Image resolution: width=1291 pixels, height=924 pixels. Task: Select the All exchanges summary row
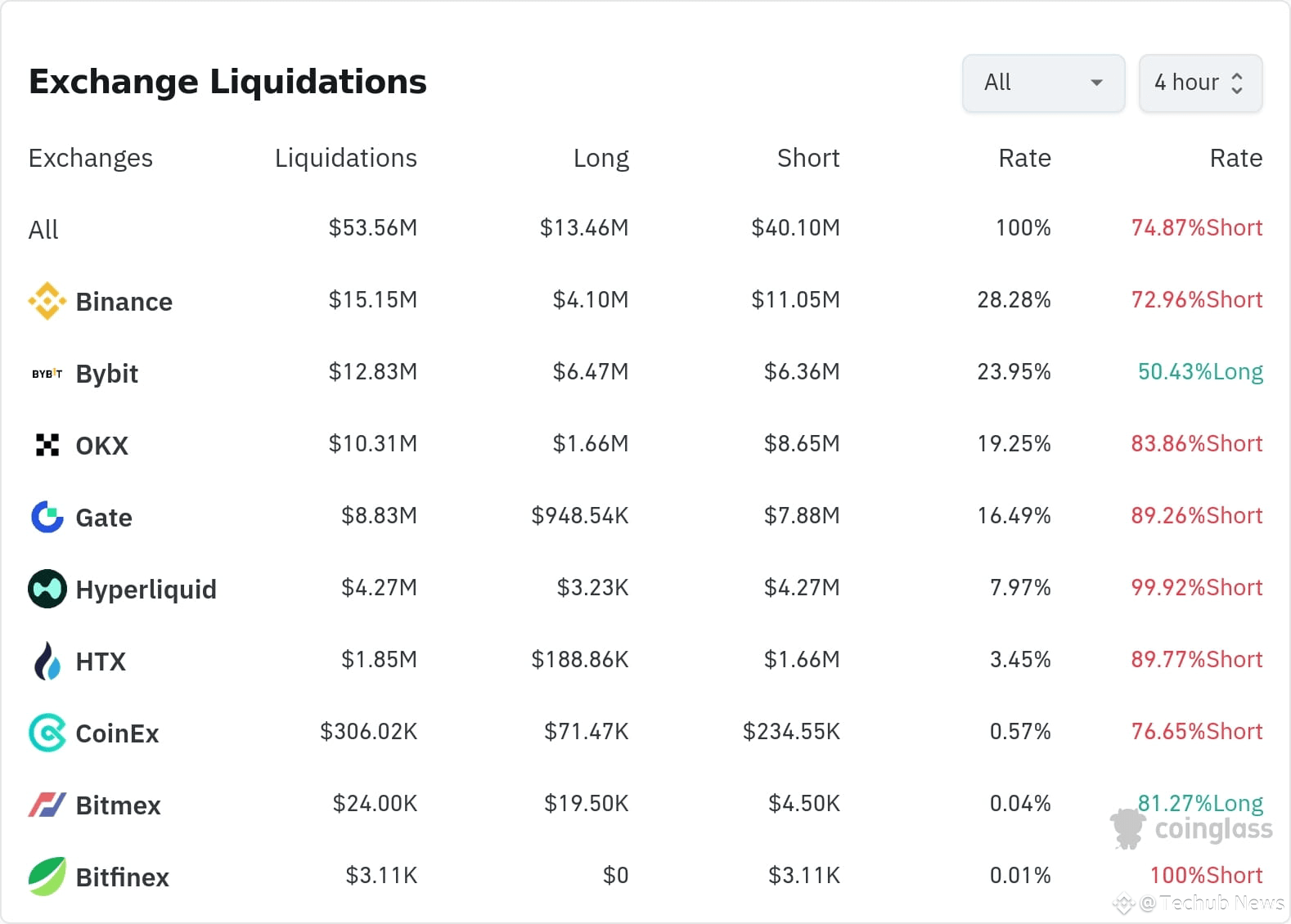(x=43, y=230)
